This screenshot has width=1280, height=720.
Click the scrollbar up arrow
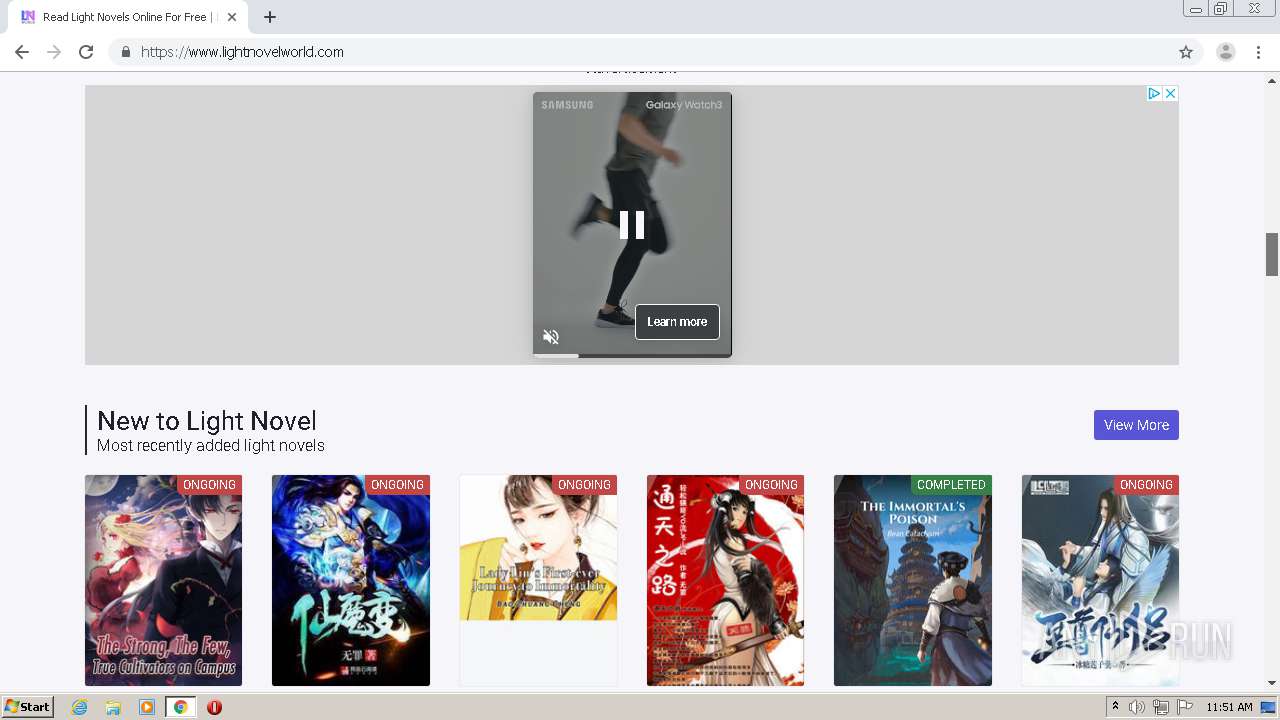pyautogui.click(x=1272, y=80)
